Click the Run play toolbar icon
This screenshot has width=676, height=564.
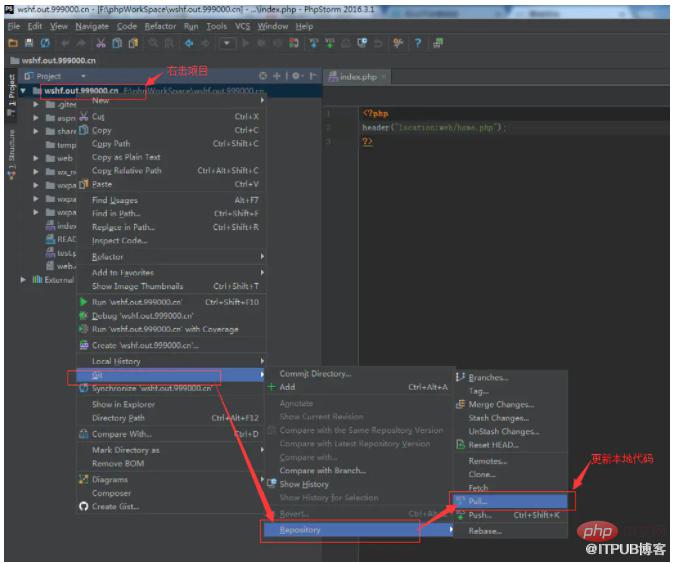tap(246, 43)
